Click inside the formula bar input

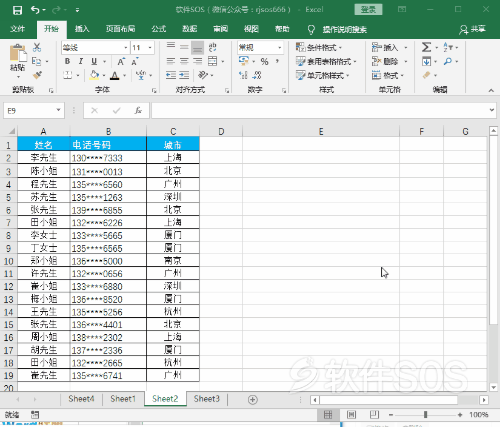[x=320, y=111]
